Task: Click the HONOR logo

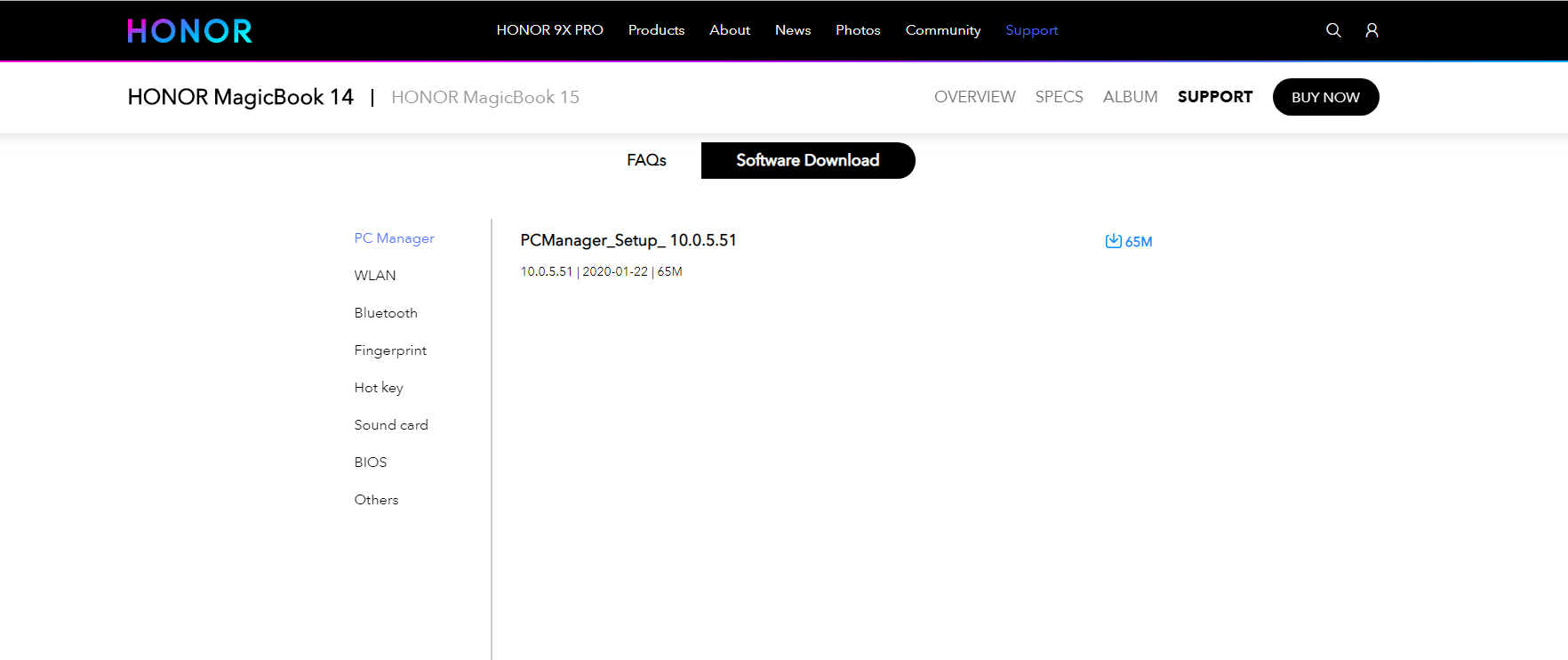Action: coord(189,31)
